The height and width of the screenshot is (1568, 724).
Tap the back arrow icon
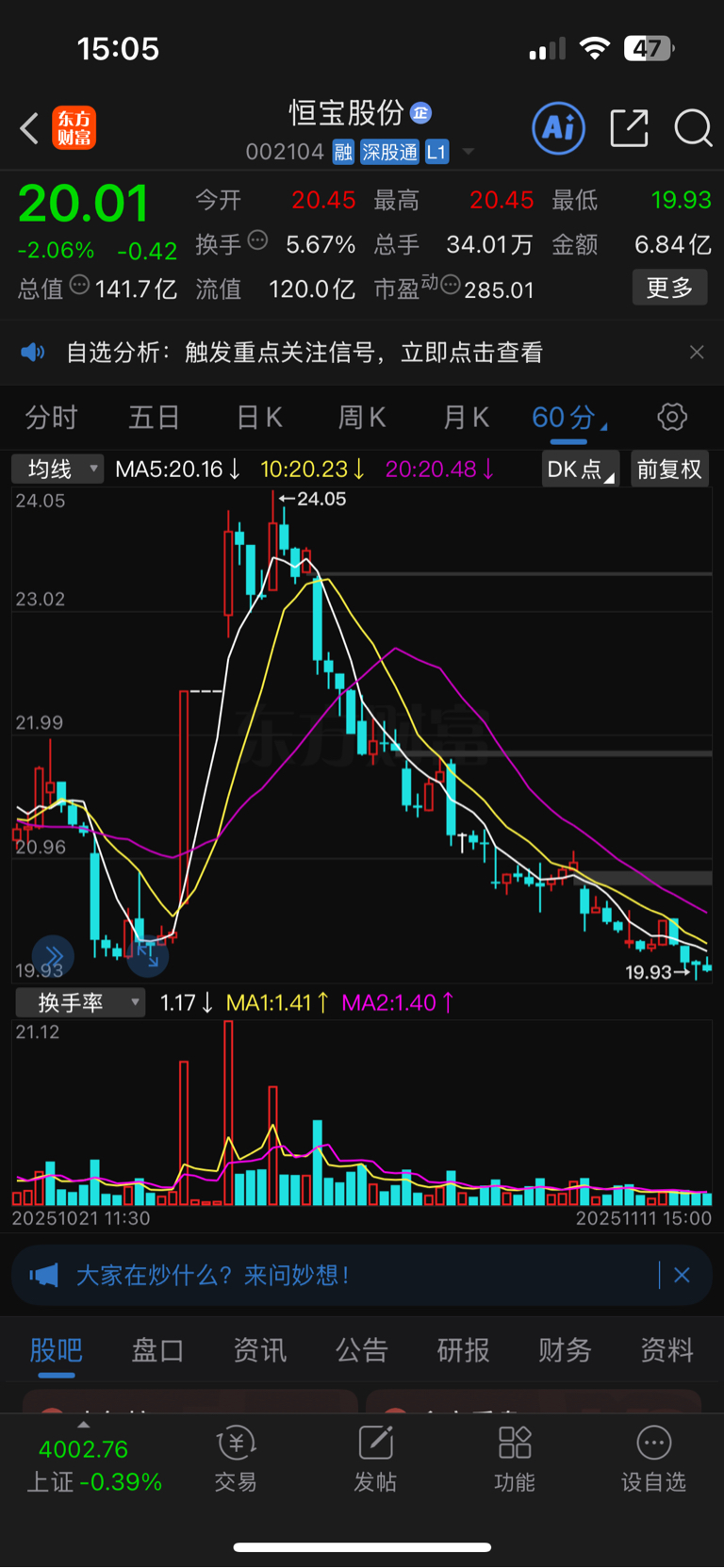(x=29, y=128)
